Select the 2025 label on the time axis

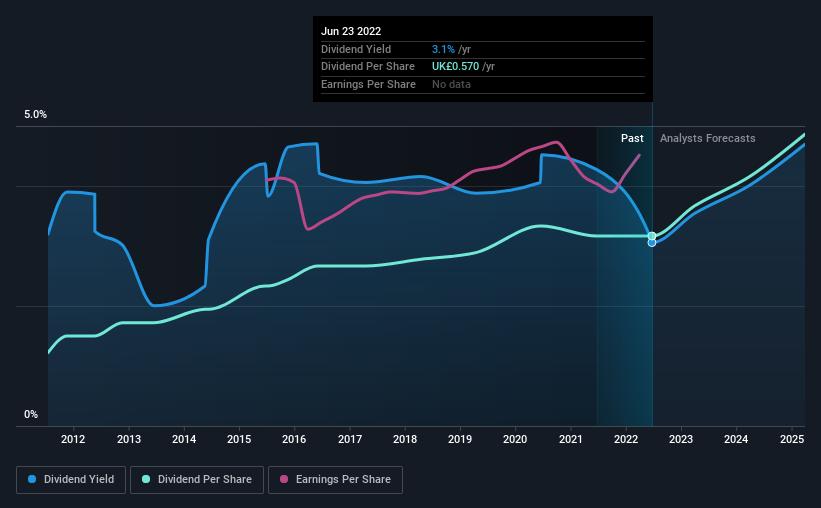pyautogui.click(x=792, y=439)
